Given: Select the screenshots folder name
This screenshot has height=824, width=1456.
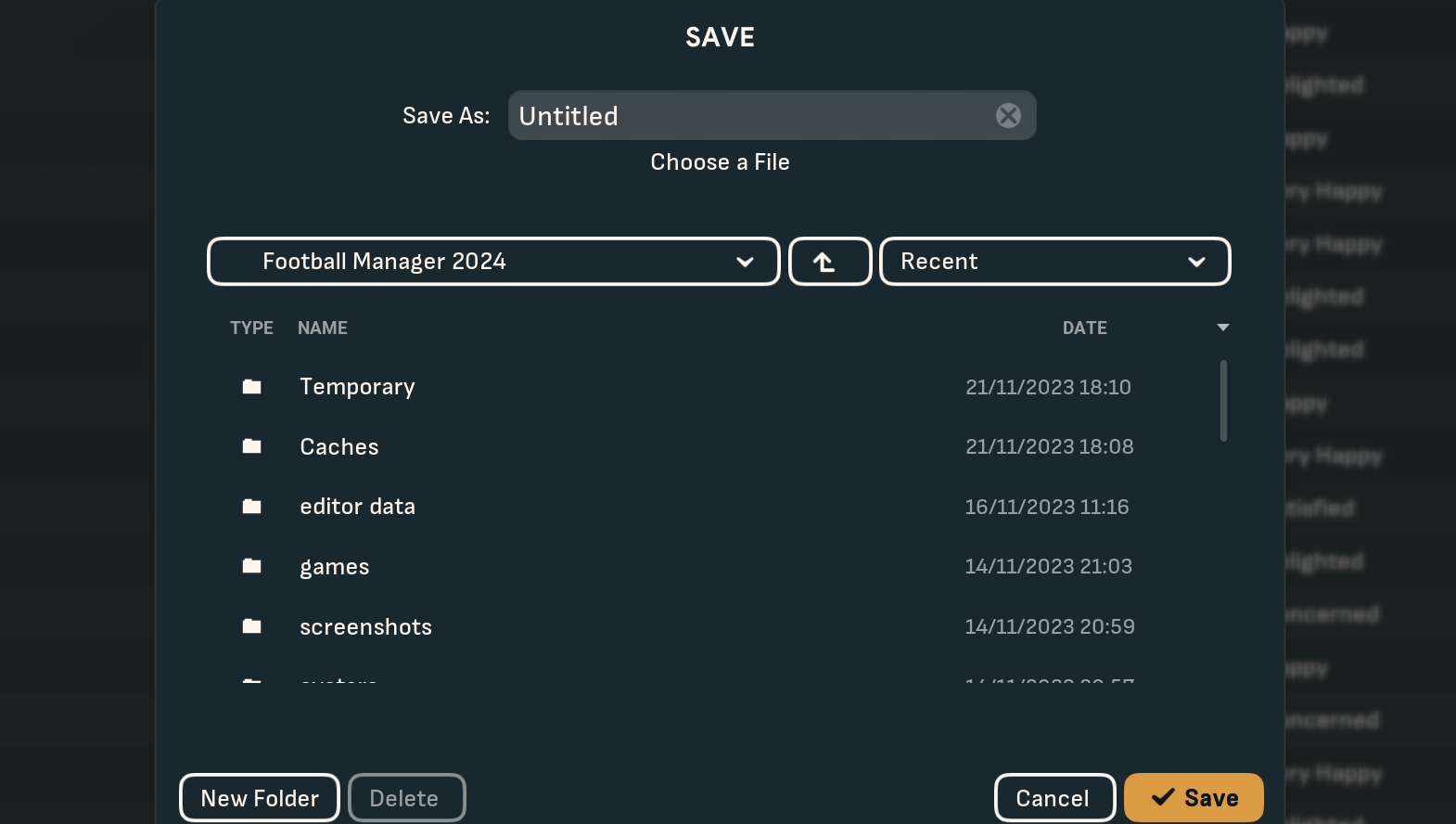Looking at the screenshot, I should [x=365, y=627].
